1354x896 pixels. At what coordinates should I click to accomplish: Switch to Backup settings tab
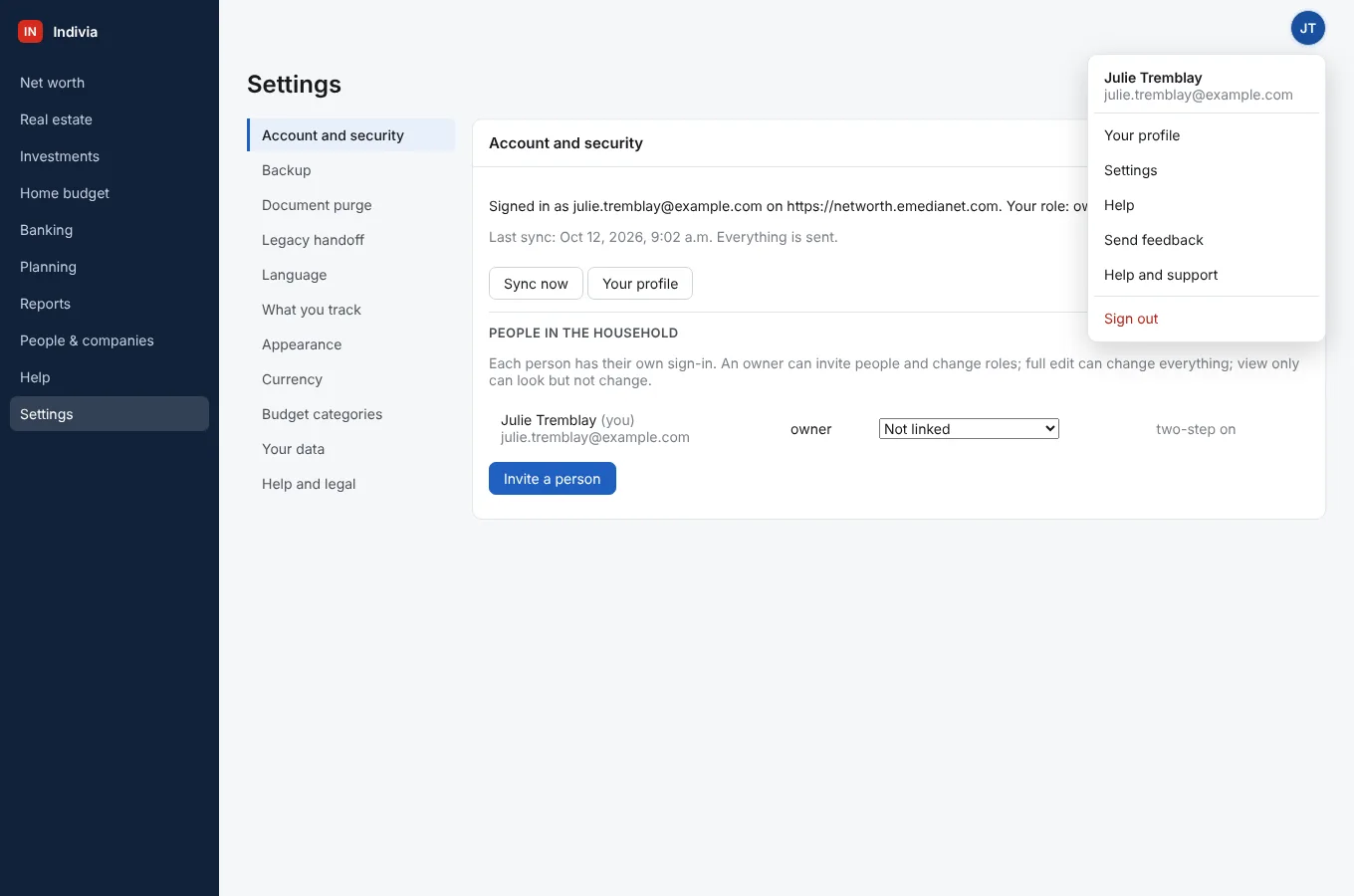tap(351, 170)
